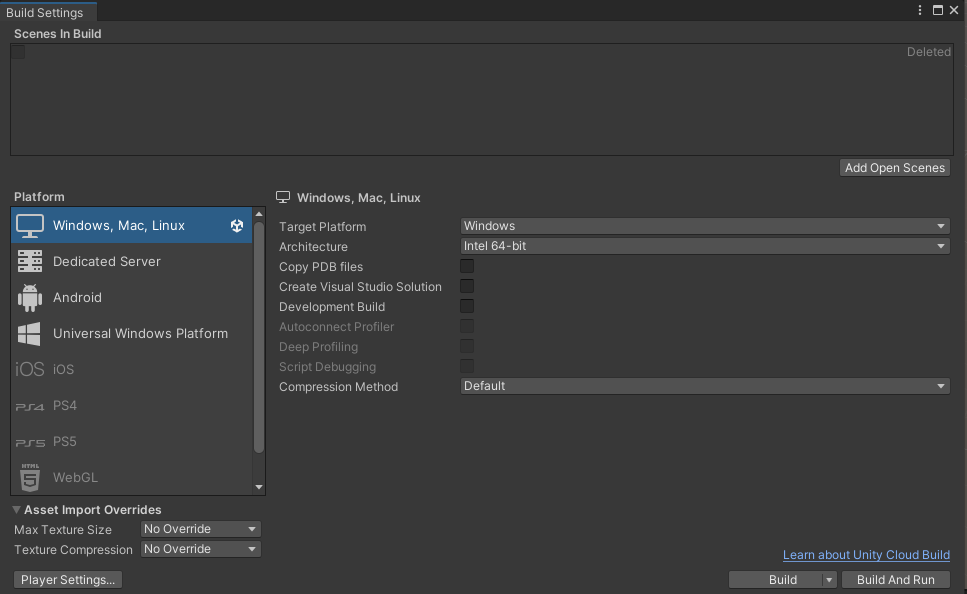This screenshot has width=967, height=594.
Task: Select the WebGL HTML5 icon
Action: (x=30, y=478)
